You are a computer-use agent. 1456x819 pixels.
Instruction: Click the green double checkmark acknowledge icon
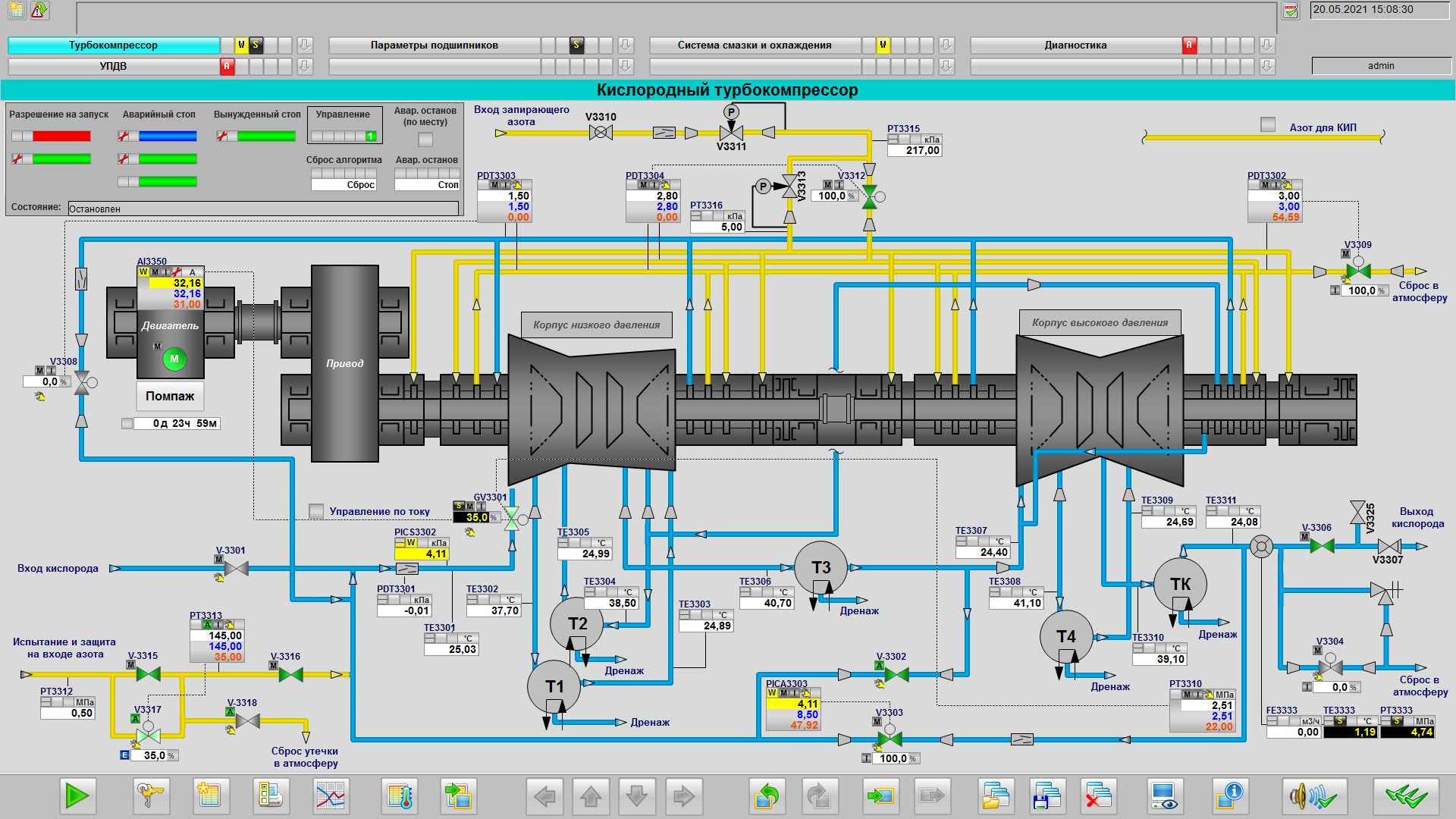(1406, 796)
